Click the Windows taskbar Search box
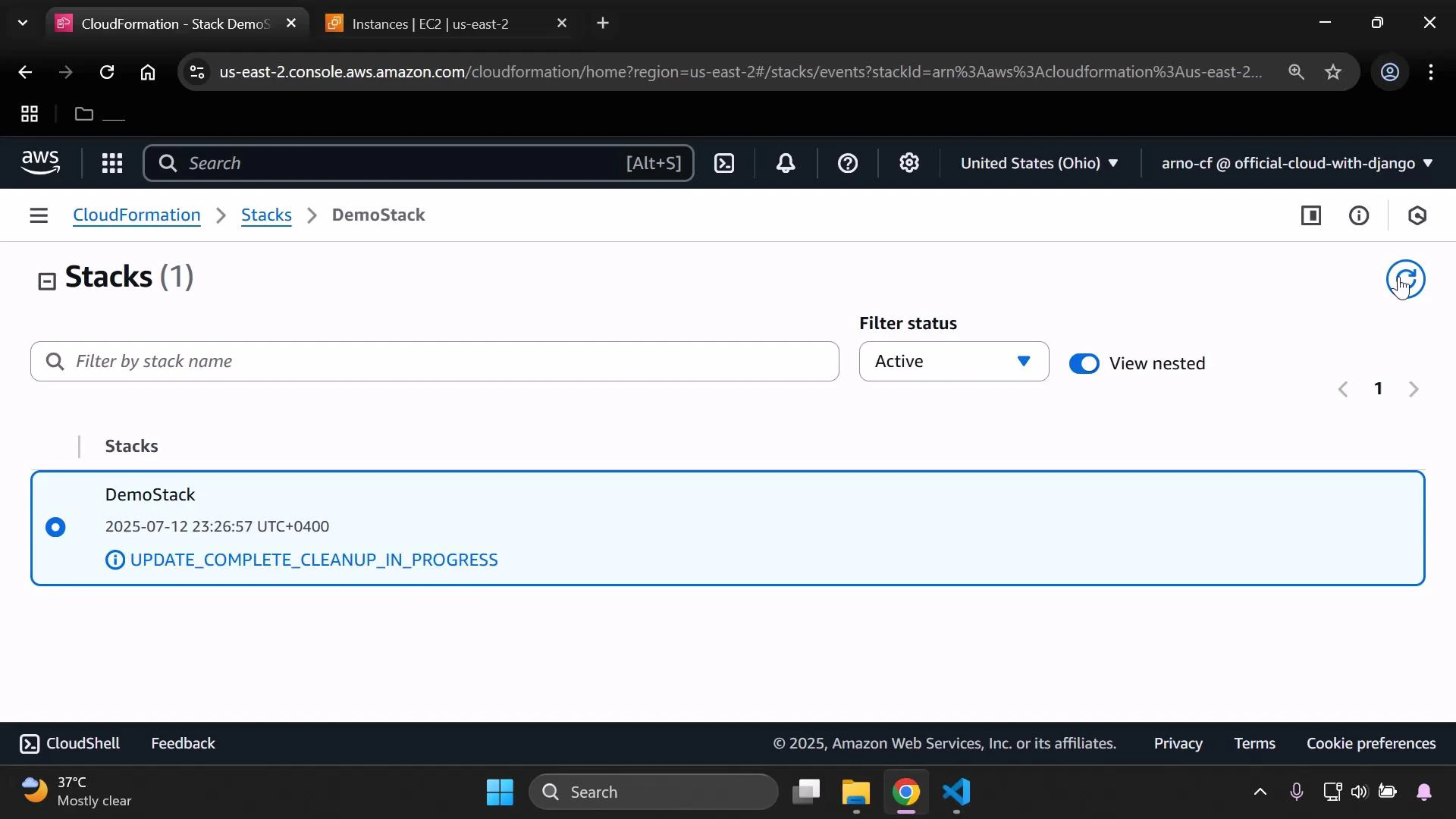 pyautogui.click(x=654, y=792)
